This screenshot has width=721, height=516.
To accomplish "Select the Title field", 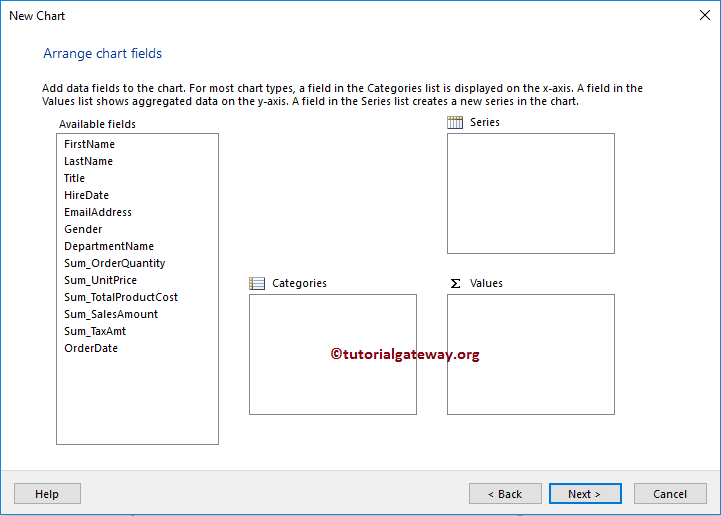I will tap(74, 178).
